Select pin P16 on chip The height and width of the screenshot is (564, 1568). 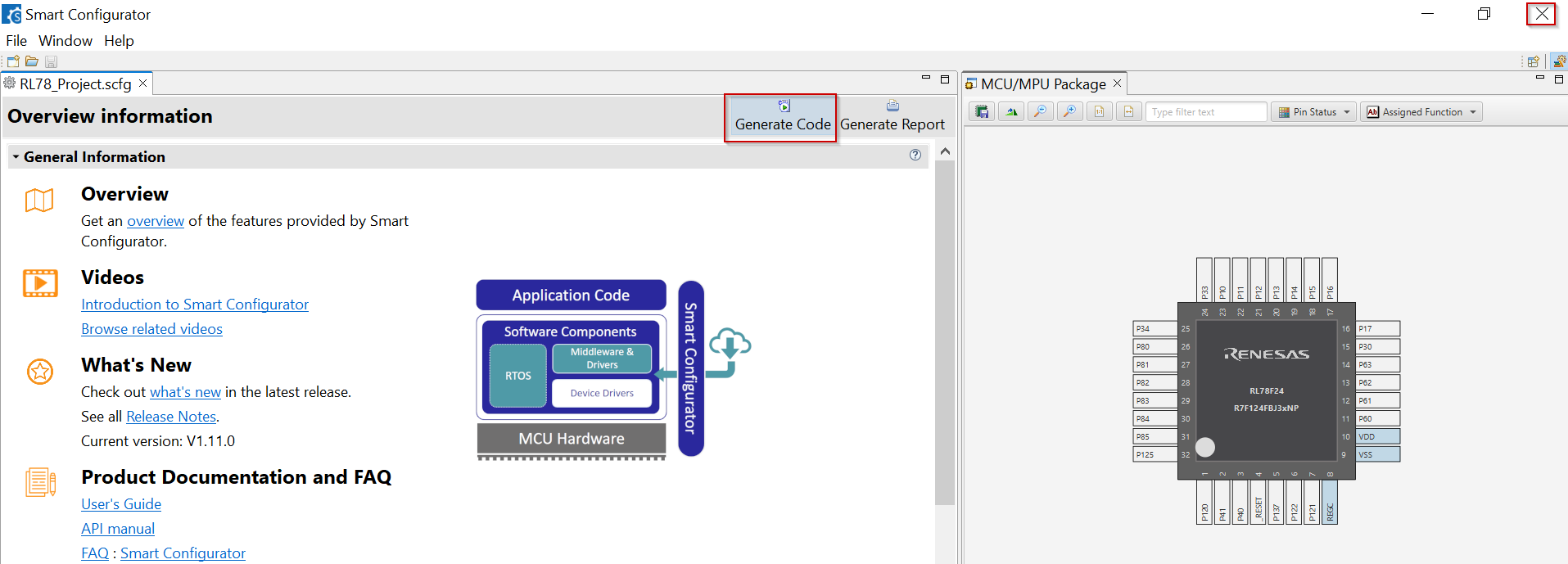point(1330,279)
